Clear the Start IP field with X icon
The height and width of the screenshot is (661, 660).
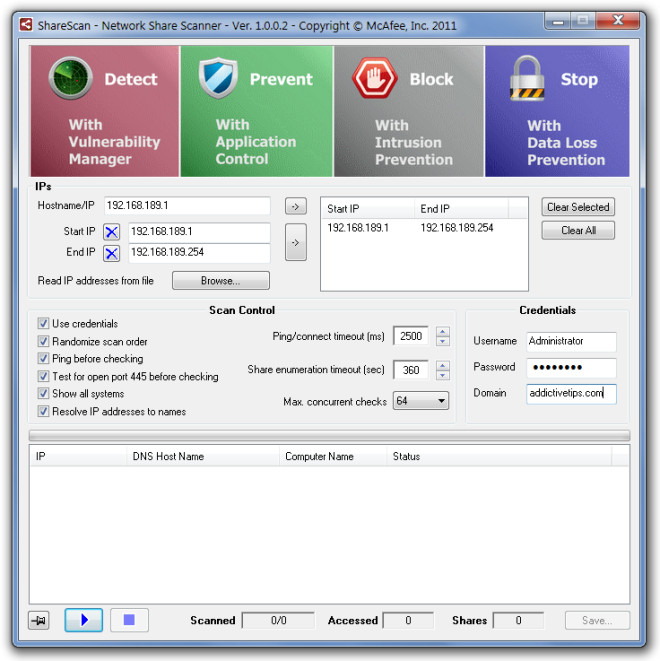(x=112, y=232)
